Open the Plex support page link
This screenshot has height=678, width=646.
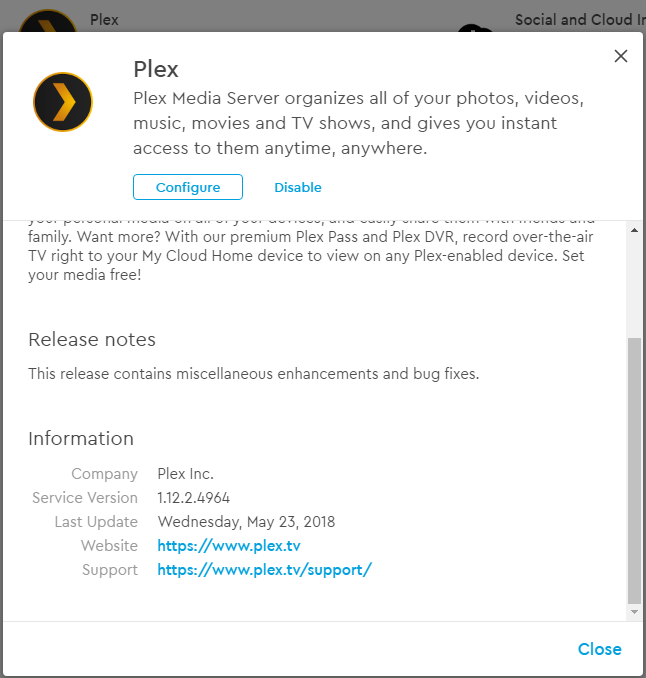pos(265,570)
